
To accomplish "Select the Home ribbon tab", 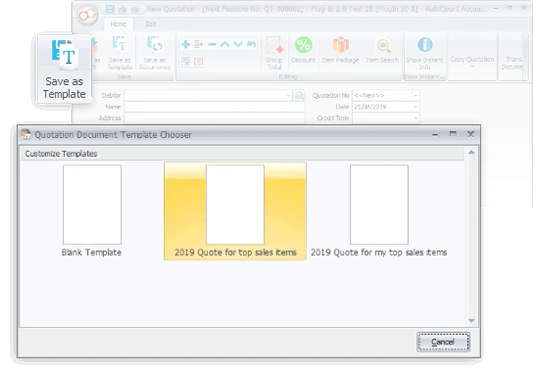I will (118, 24).
